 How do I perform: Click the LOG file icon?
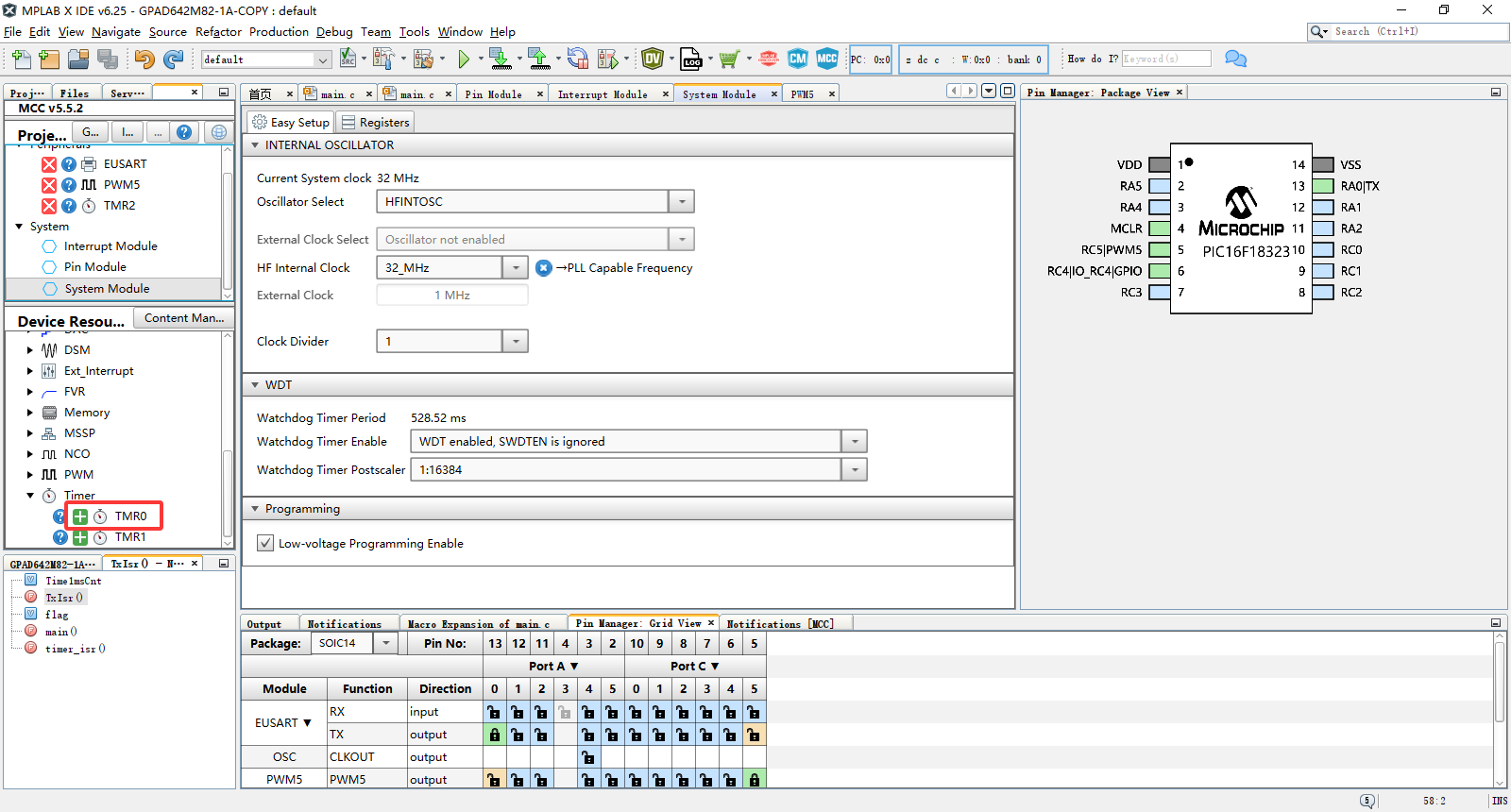tap(691, 59)
